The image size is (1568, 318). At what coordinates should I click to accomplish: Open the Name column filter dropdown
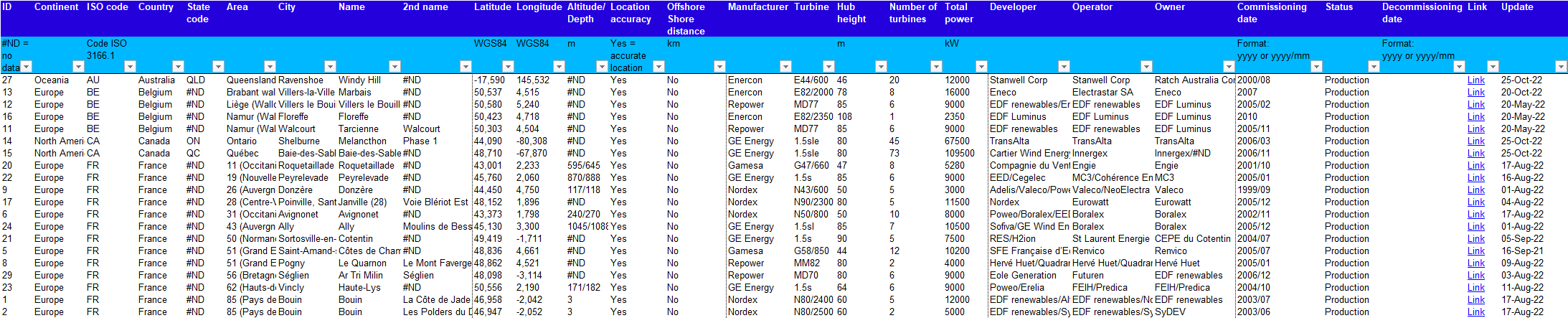click(395, 67)
